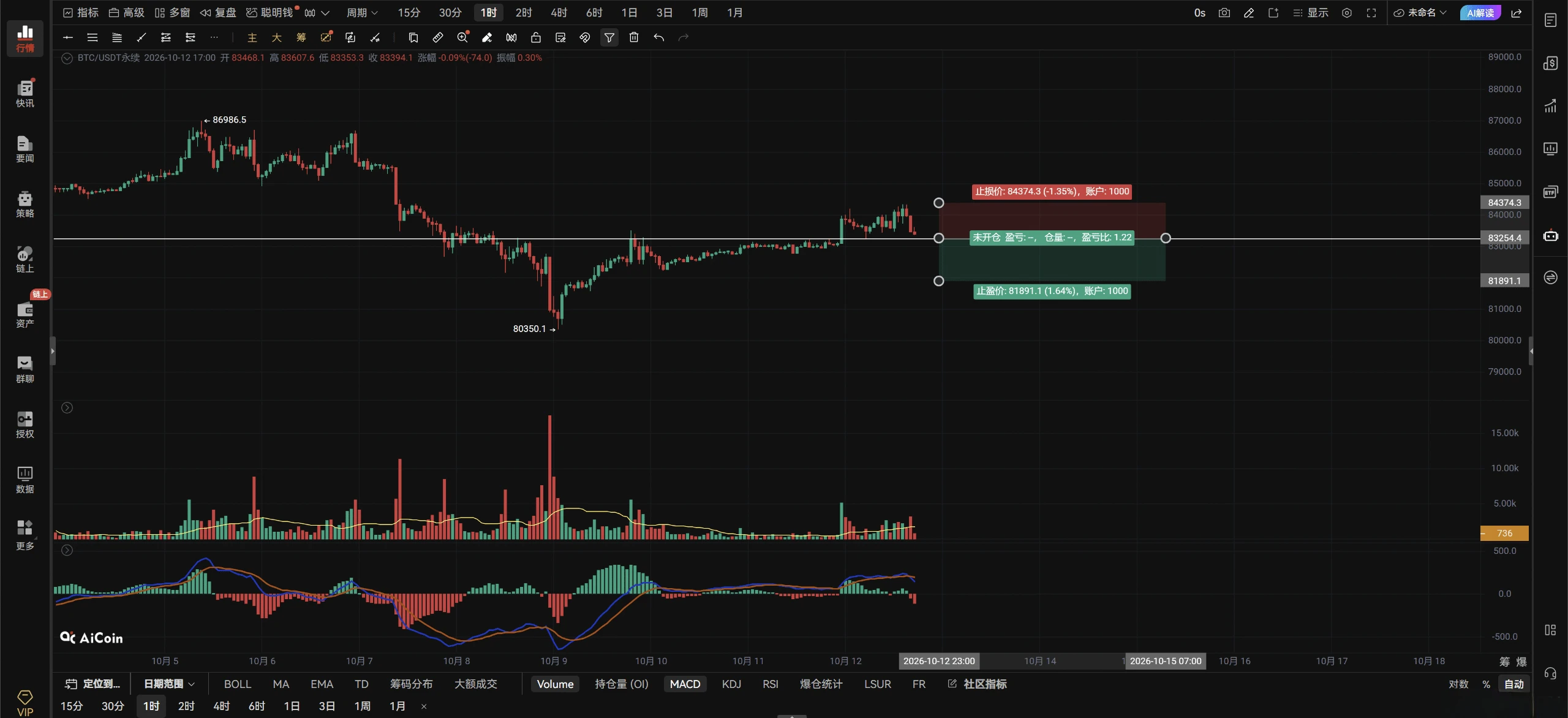Screen dimensions: 1568x718
Task: Click the take-profit handle at 81891.1
Action: tap(938, 281)
